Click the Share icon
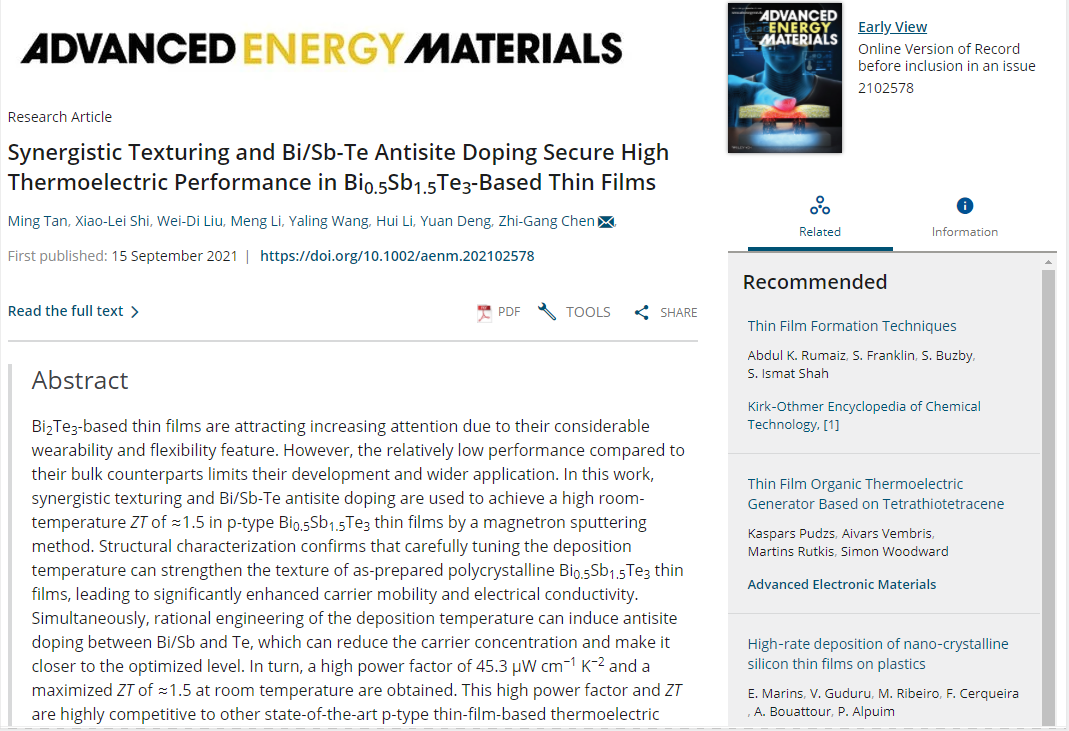The width and height of the screenshot is (1069, 731). tap(642, 312)
